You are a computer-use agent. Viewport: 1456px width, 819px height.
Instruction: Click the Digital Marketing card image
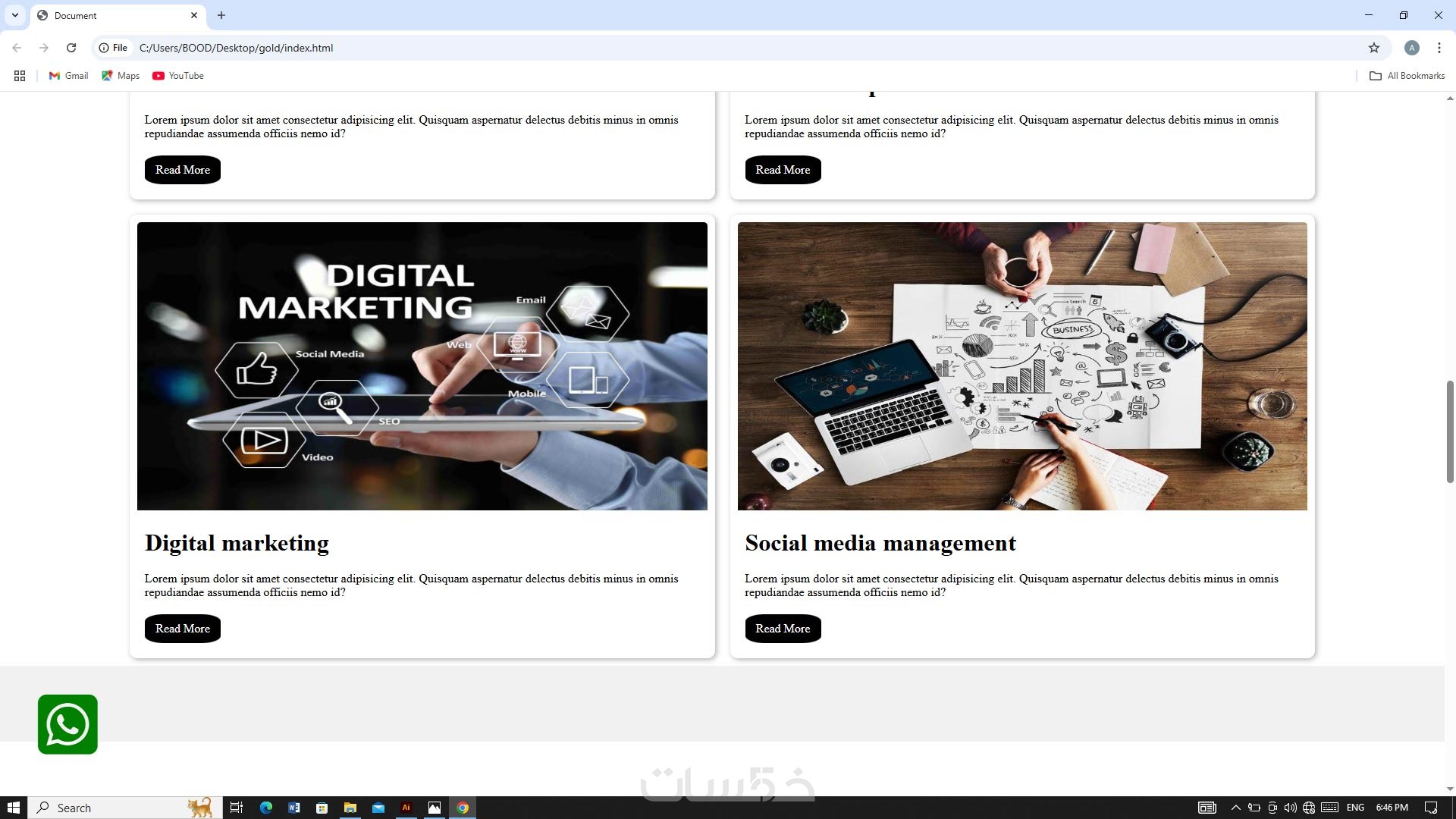pyautogui.click(x=422, y=366)
